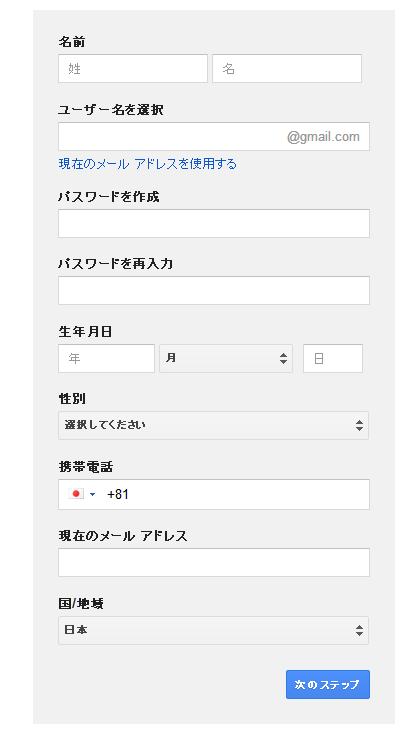415x737 pixels.
Task: Click up-down arrows on month selector
Action: click(283, 358)
